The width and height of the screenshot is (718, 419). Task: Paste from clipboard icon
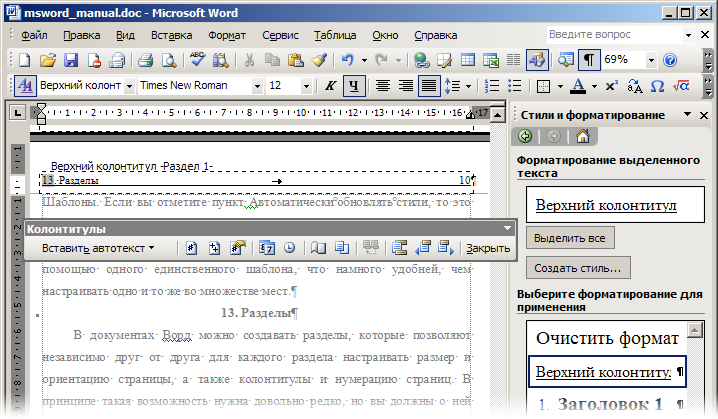tap(295, 60)
